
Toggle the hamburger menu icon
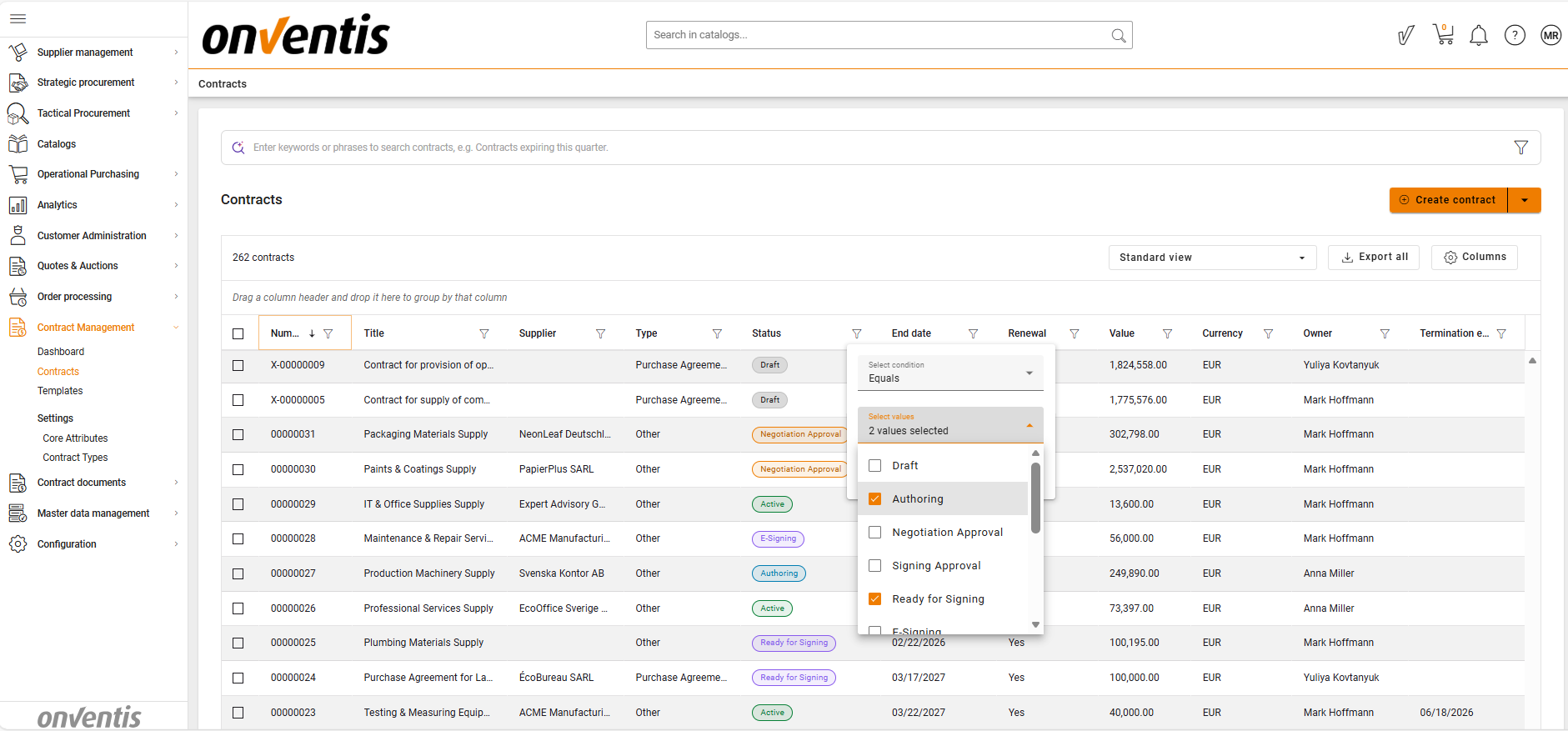[18, 18]
